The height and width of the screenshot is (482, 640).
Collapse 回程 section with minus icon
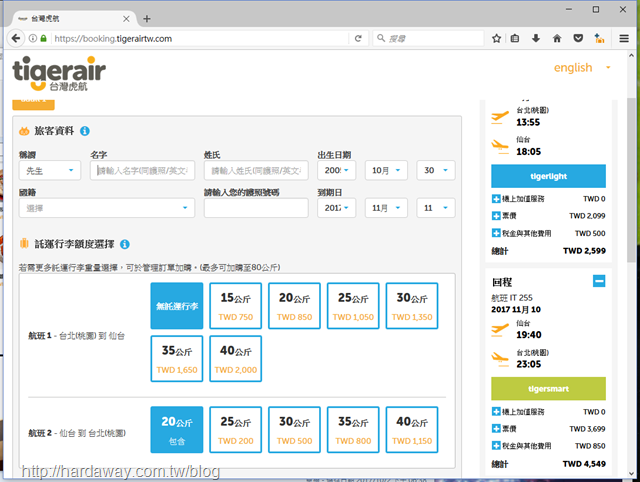(599, 281)
